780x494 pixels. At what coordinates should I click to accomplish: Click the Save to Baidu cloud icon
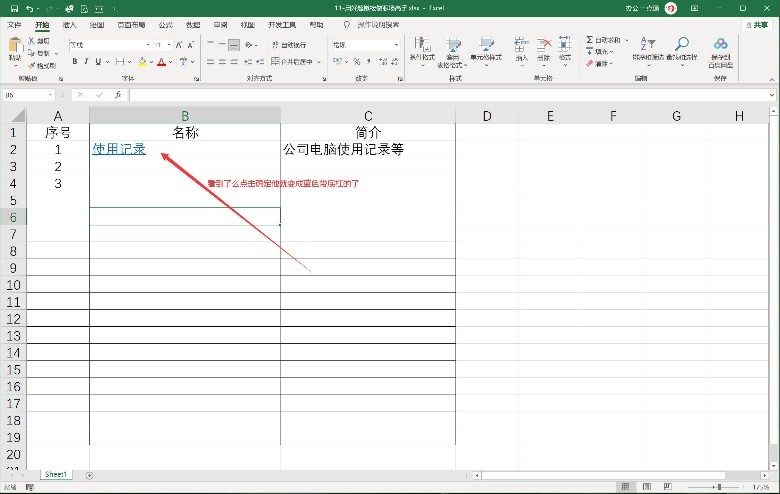[x=720, y=44]
